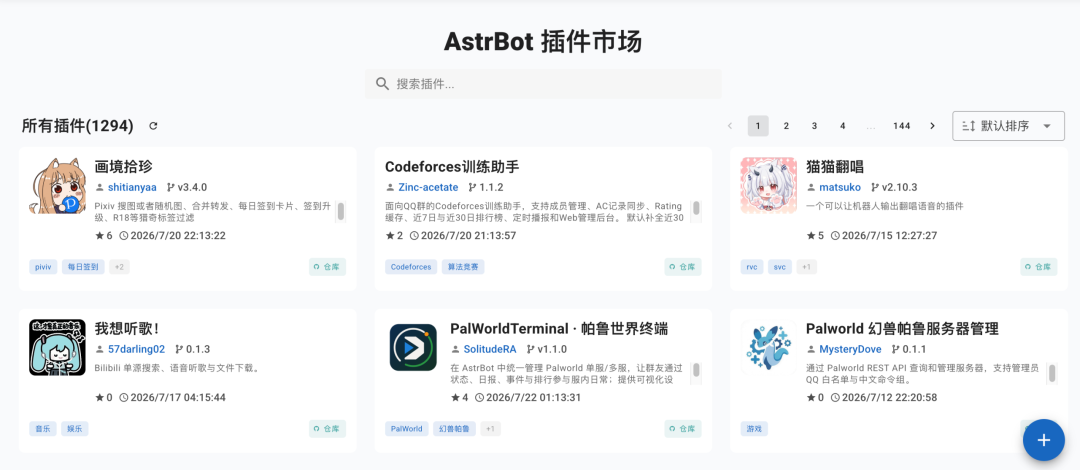Open 仓库 repository for 画境拾珍
The image size is (1080, 470).
(327, 267)
